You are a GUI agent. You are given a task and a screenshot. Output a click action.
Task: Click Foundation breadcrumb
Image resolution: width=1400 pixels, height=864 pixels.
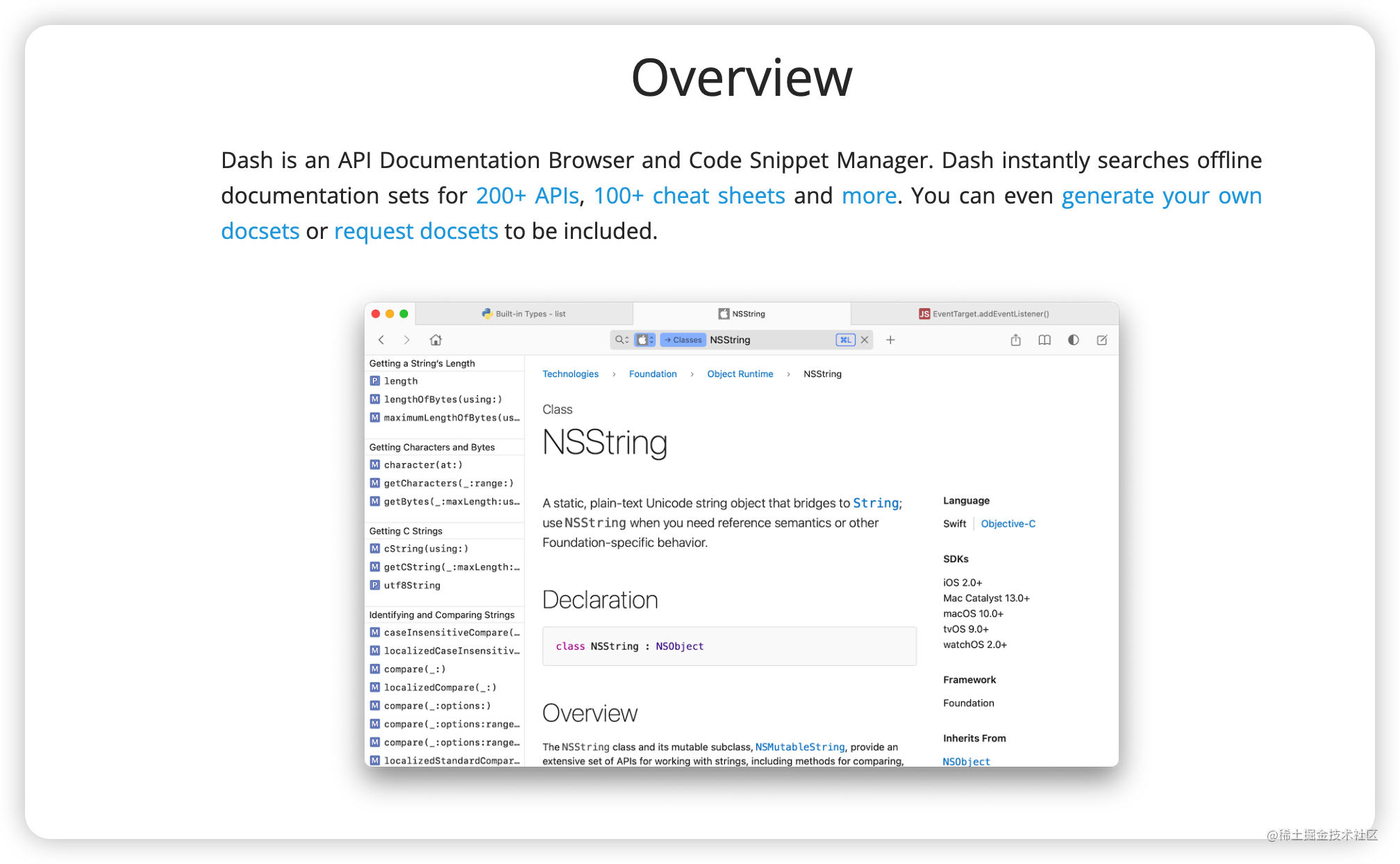point(653,374)
